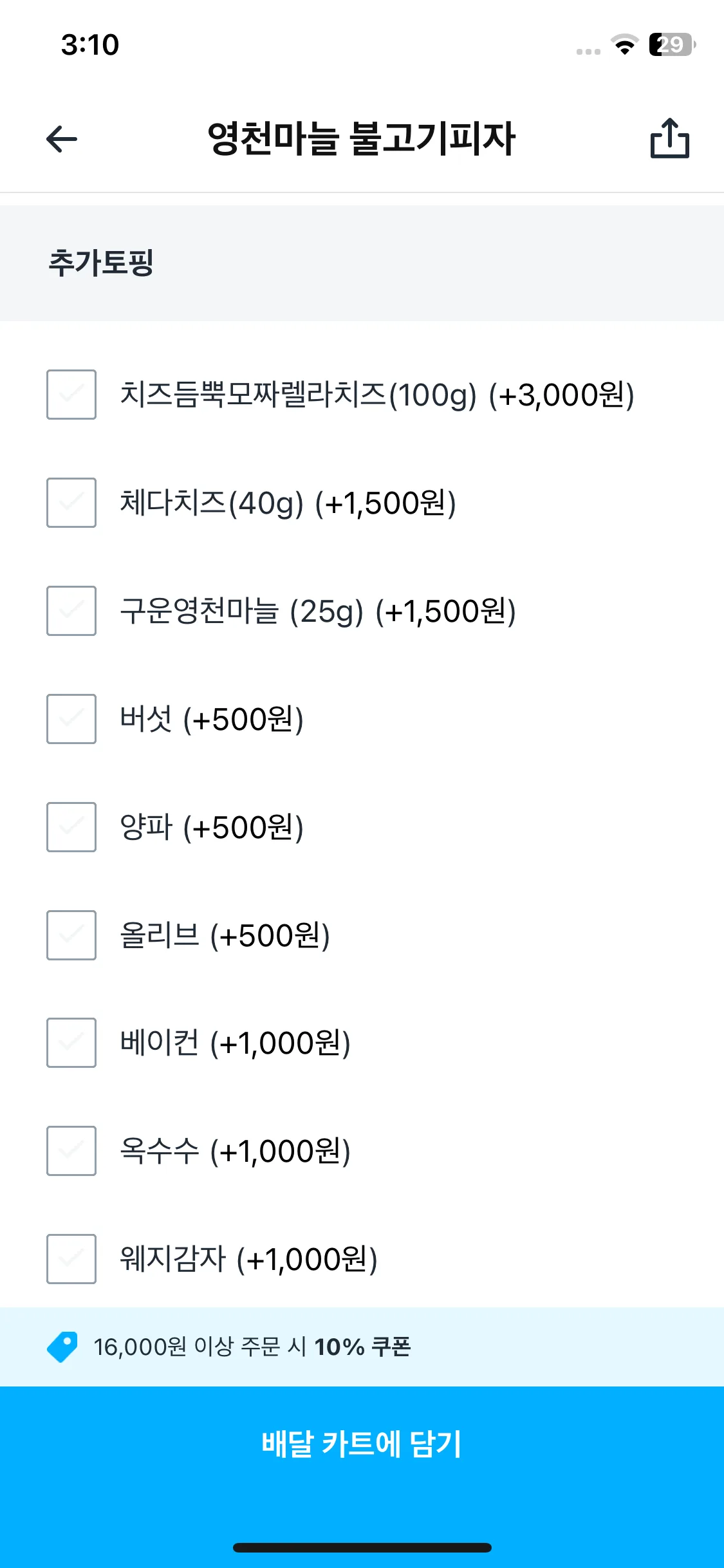Tap 배달 카트에 담기 button
The height and width of the screenshot is (1568, 724).
pos(362,1444)
